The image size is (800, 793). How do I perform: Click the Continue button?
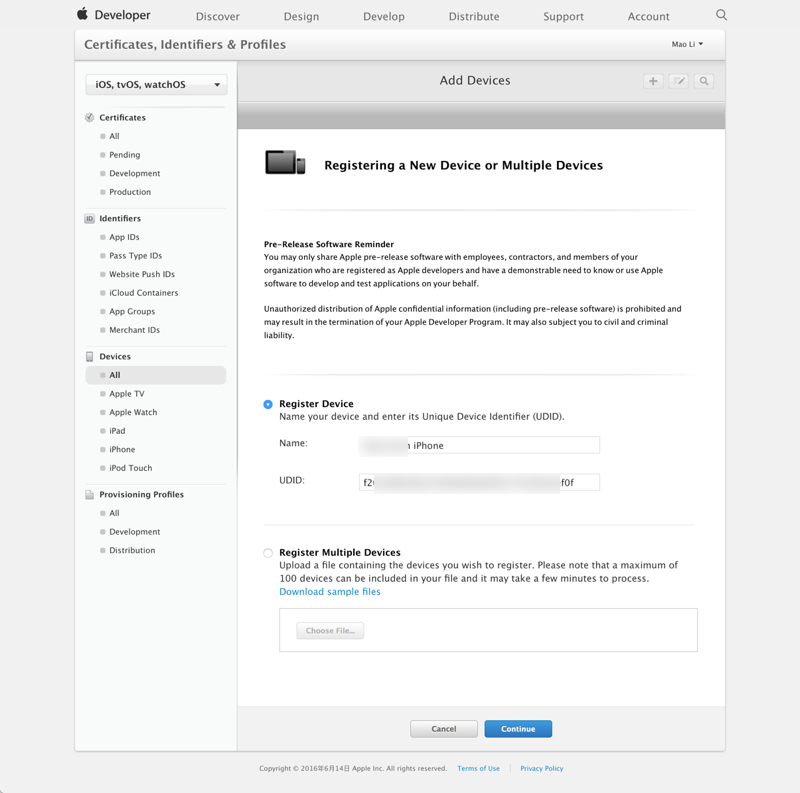pos(518,729)
